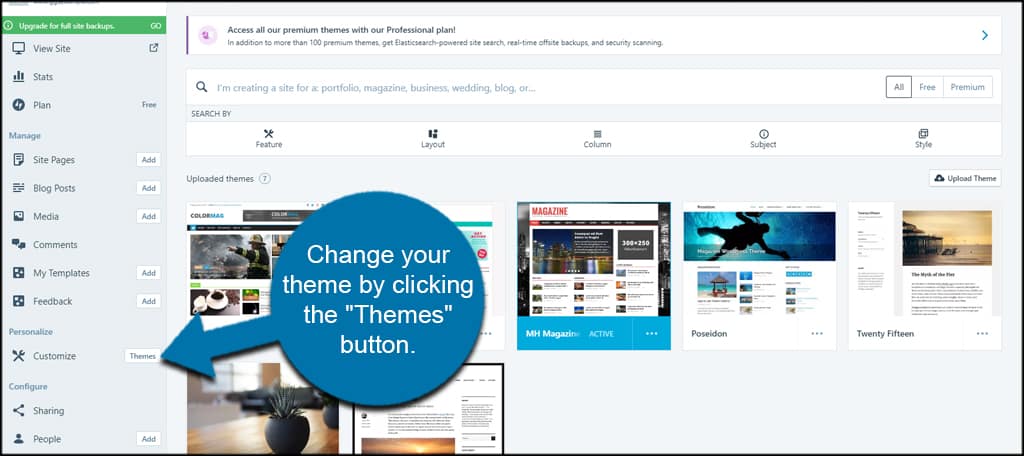This screenshot has width=1024, height=456.
Task: Show All themes filter
Action: tap(899, 87)
